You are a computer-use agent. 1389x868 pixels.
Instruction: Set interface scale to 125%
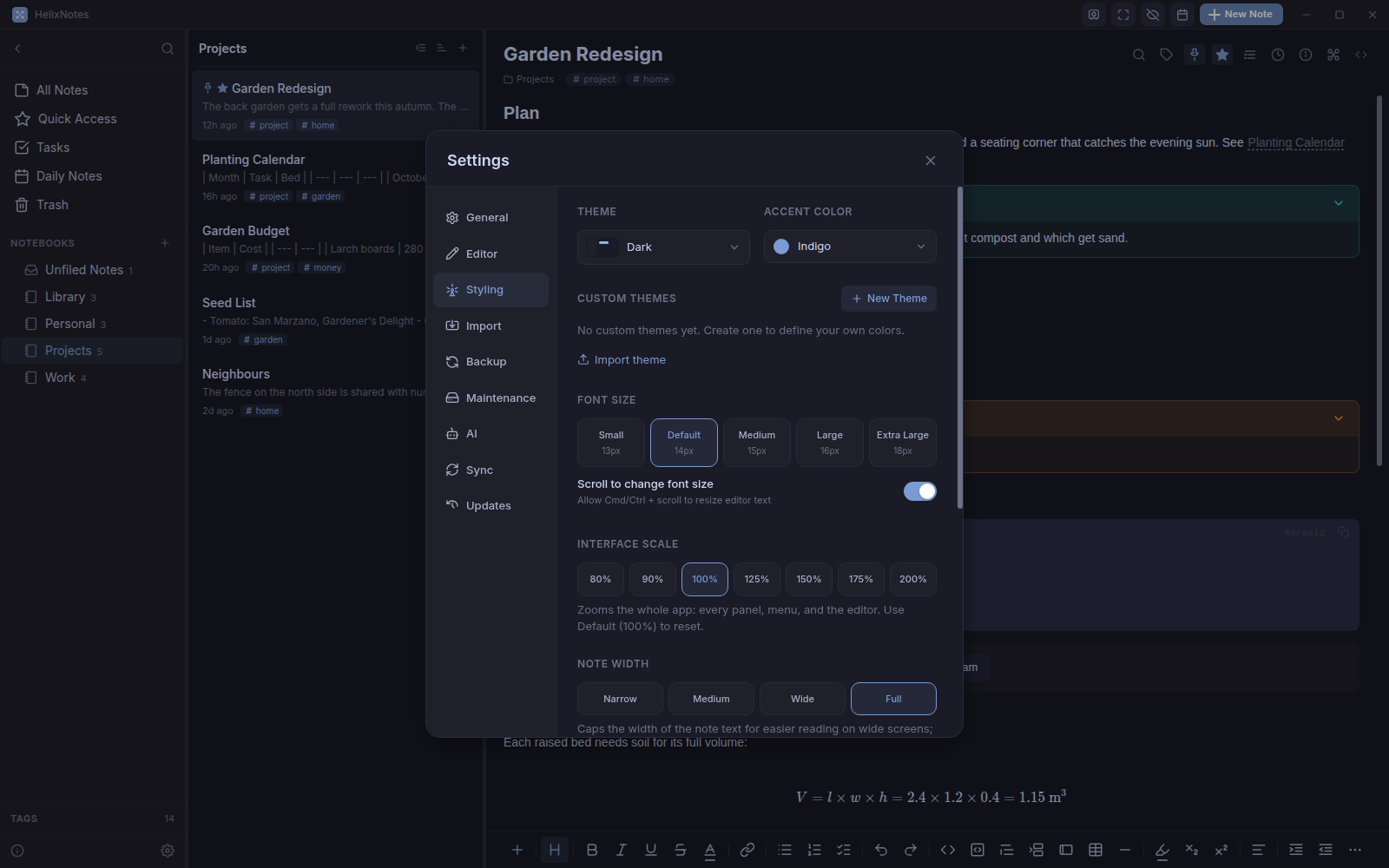click(757, 579)
